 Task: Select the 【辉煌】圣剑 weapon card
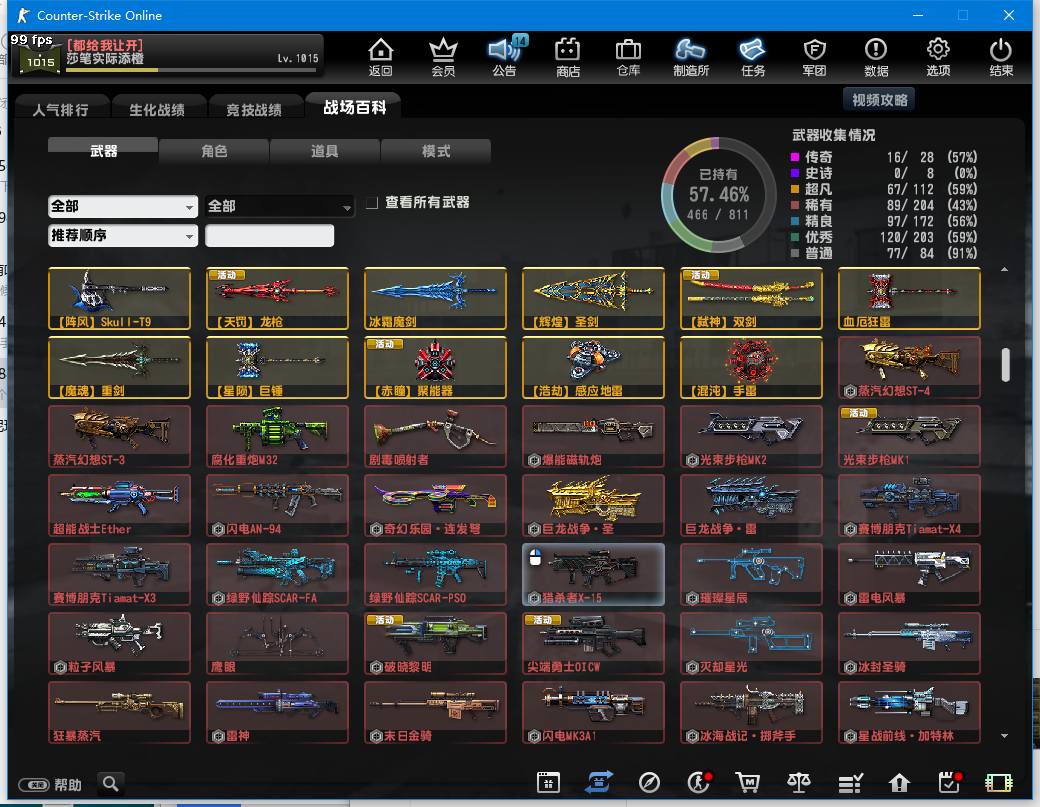[593, 298]
